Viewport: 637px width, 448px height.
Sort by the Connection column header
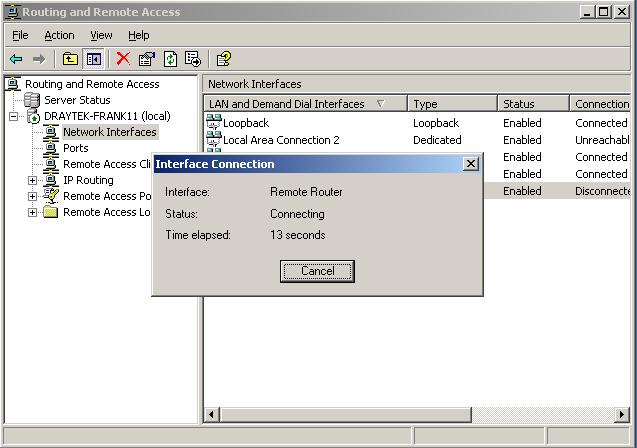click(x=600, y=104)
